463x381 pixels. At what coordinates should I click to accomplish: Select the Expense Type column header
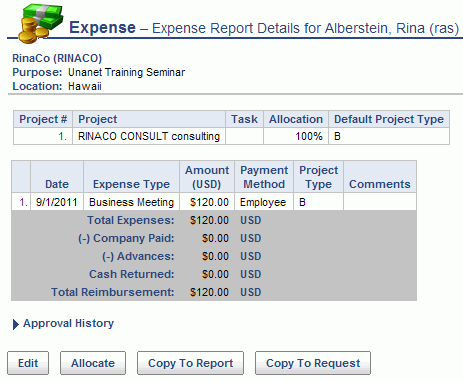point(131,177)
